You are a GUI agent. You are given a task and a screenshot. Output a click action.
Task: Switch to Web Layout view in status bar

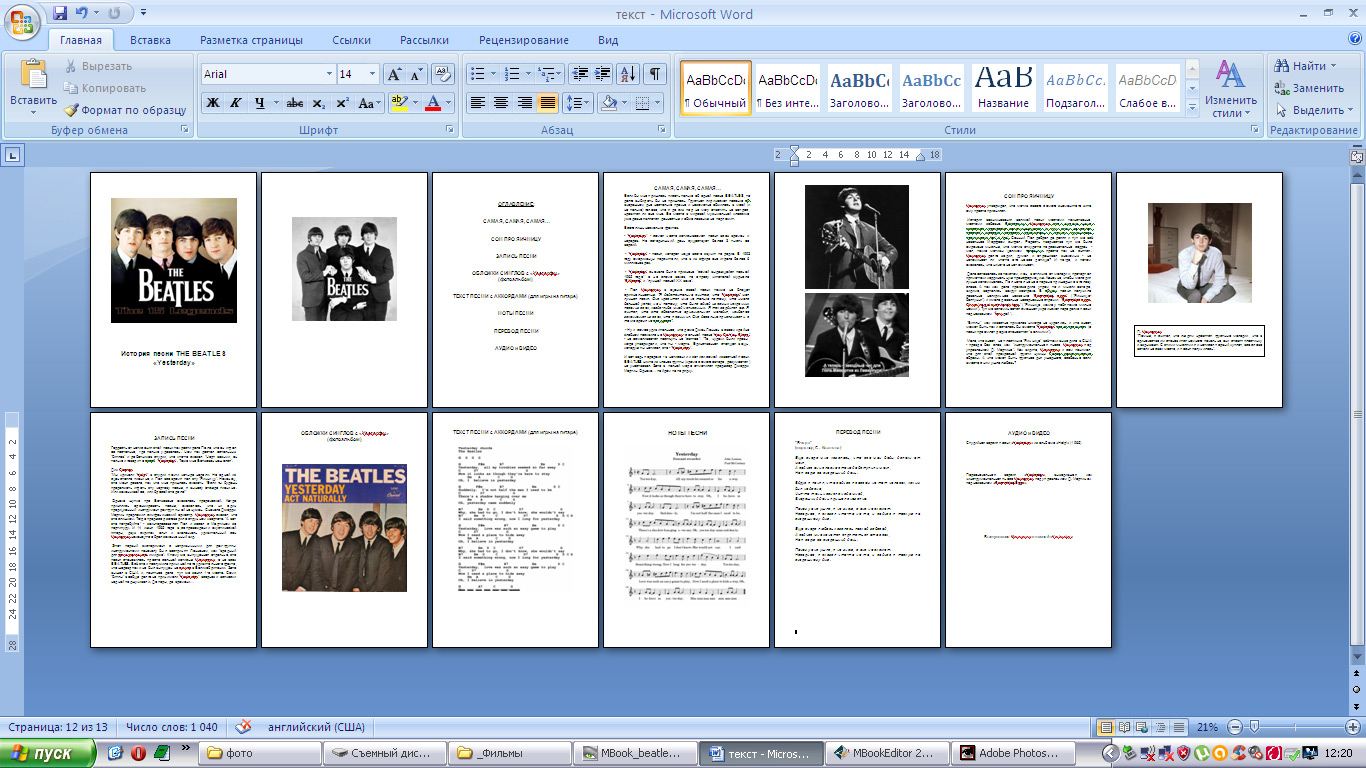click(x=1144, y=727)
